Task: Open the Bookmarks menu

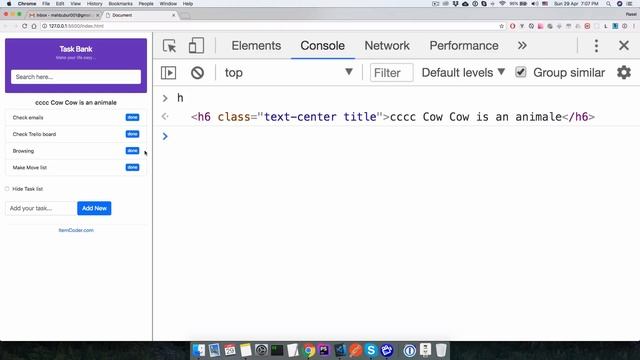Action: [x=120, y=4]
